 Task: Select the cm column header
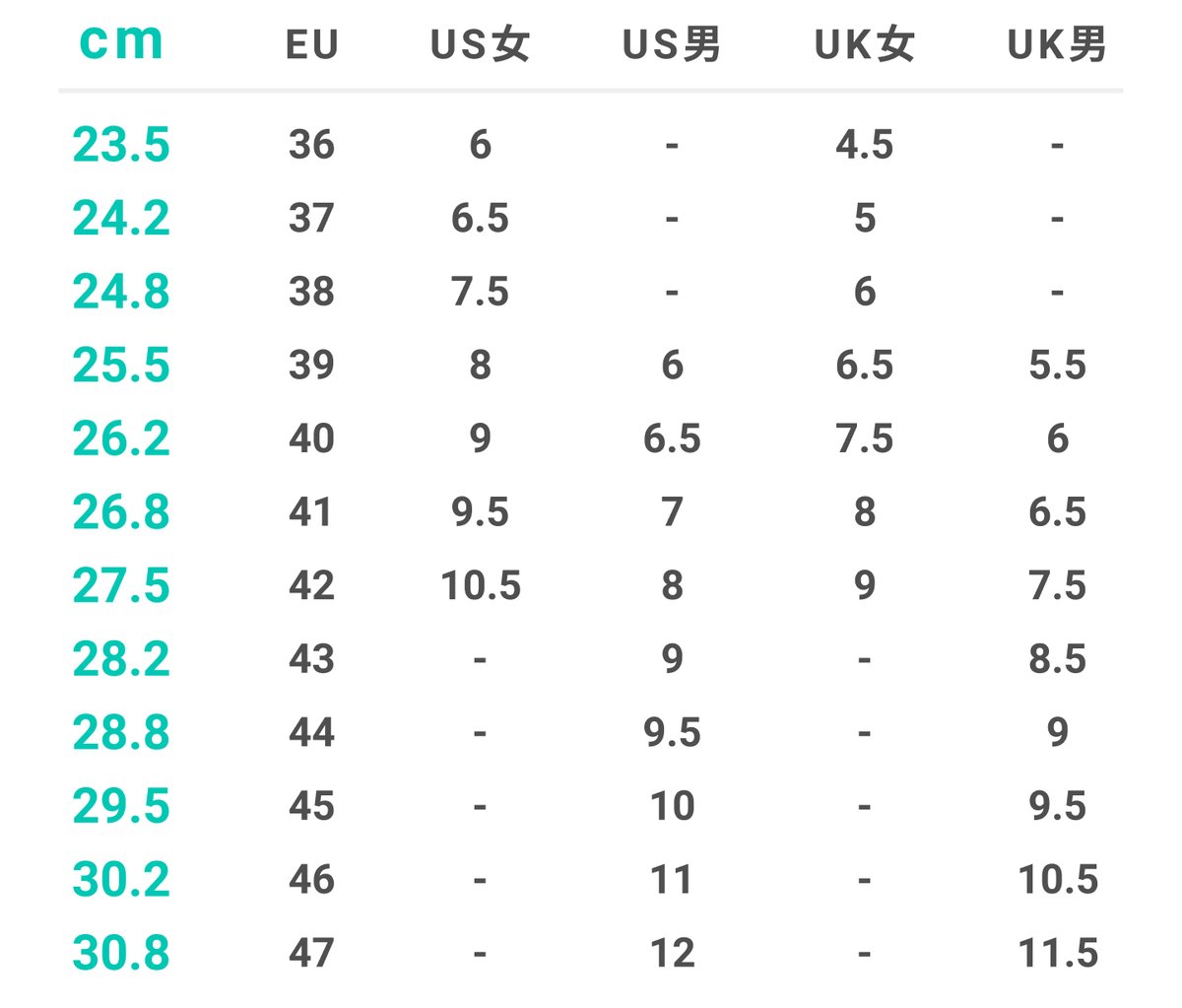click(x=121, y=43)
